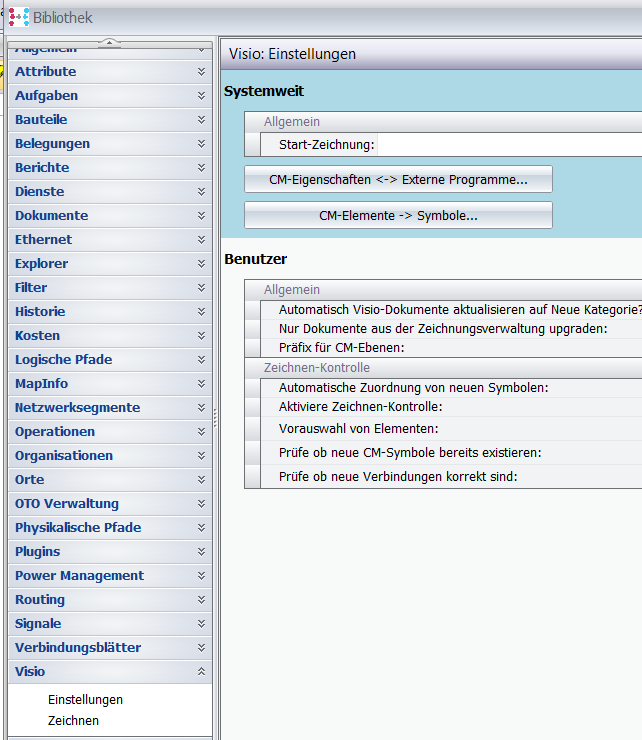Image resolution: width=642 pixels, height=740 pixels.
Task: Click the Benutzer heading
Action: 255,259
